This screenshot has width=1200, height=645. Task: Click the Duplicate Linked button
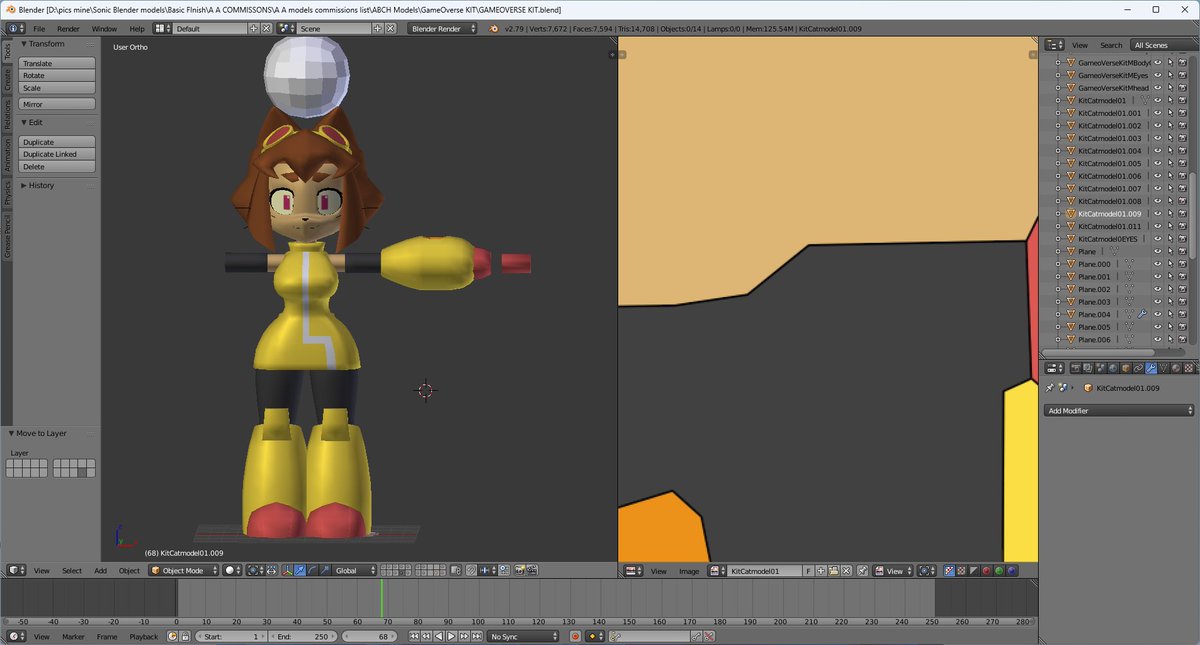click(x=58, y=154)
